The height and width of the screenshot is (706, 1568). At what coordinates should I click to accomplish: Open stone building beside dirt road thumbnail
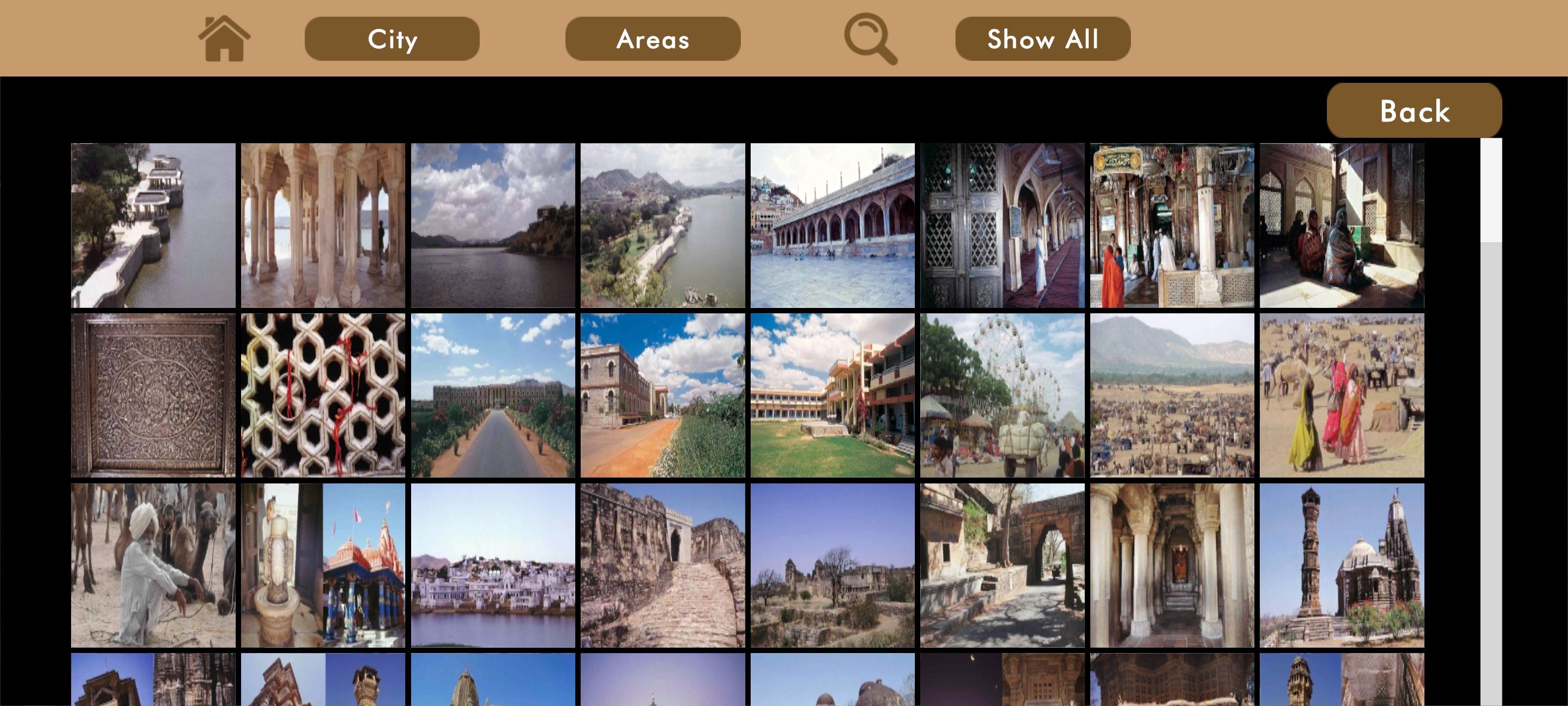click(663, 395)
